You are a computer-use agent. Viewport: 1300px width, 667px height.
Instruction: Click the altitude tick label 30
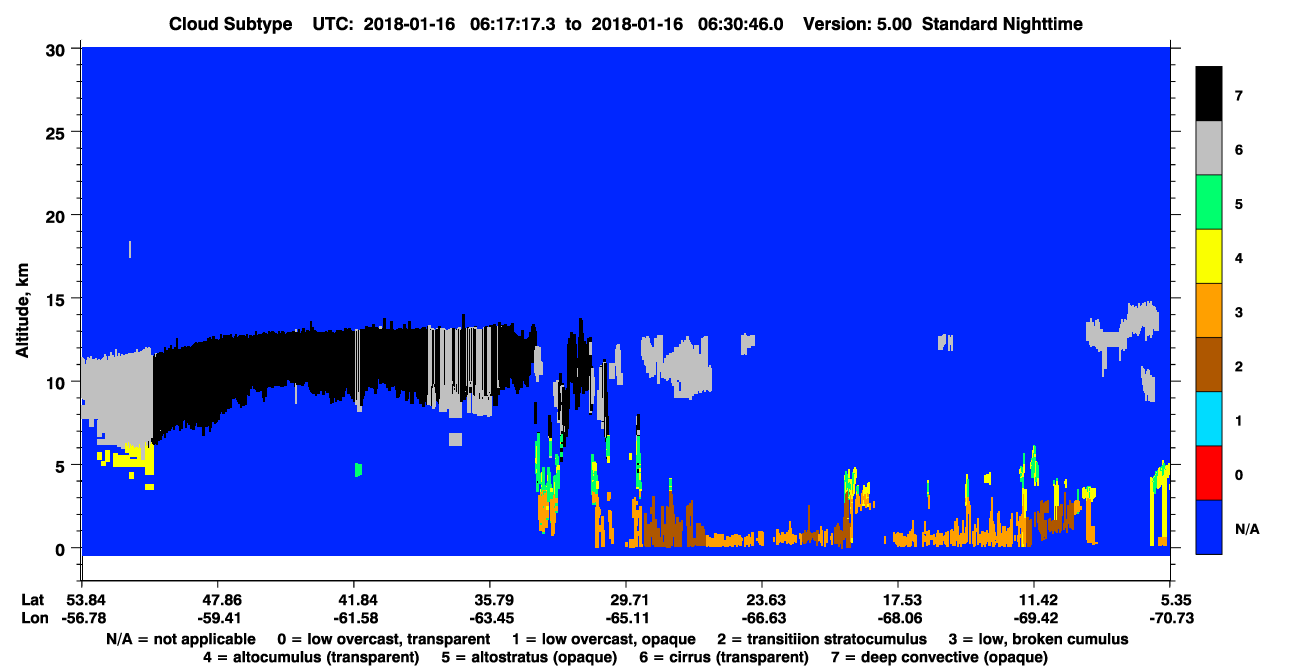[x=58, y=49]
